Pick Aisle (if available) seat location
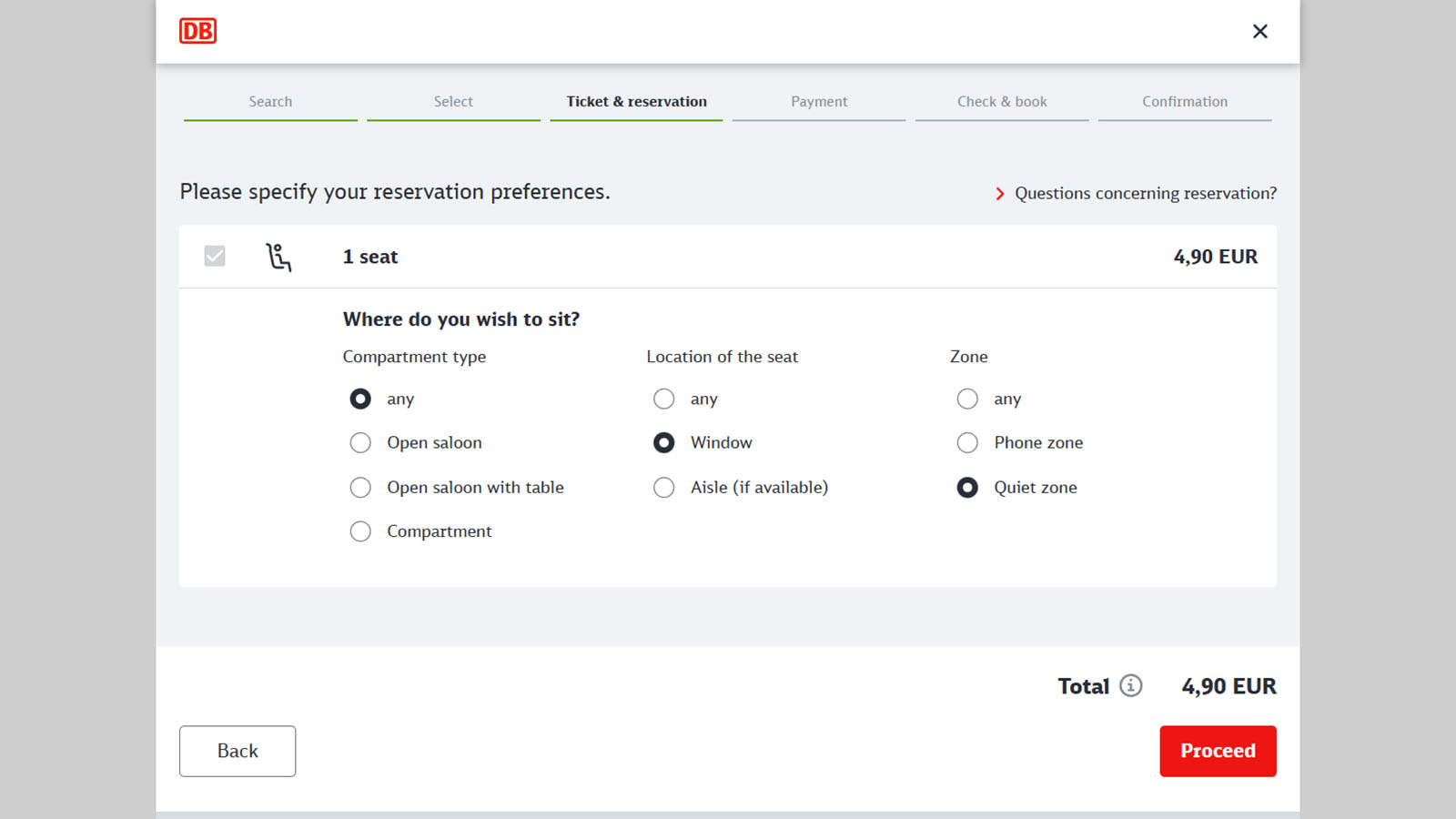This screenshot has height=819, width=1456. tap(664, 487)
